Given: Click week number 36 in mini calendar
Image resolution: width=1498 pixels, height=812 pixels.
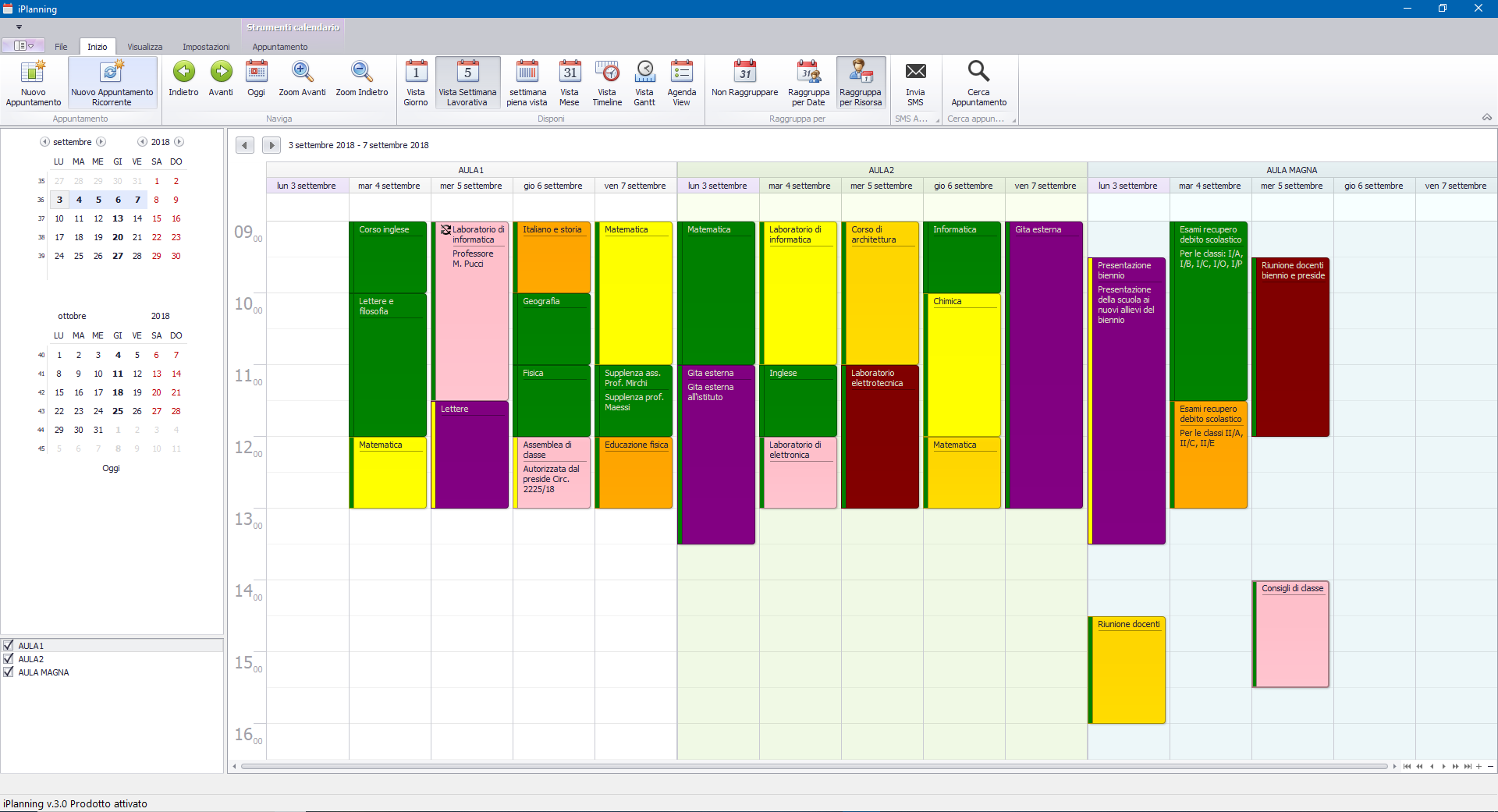Looking at the screenshot, I should pyautogui.click(x=41, y=200).
